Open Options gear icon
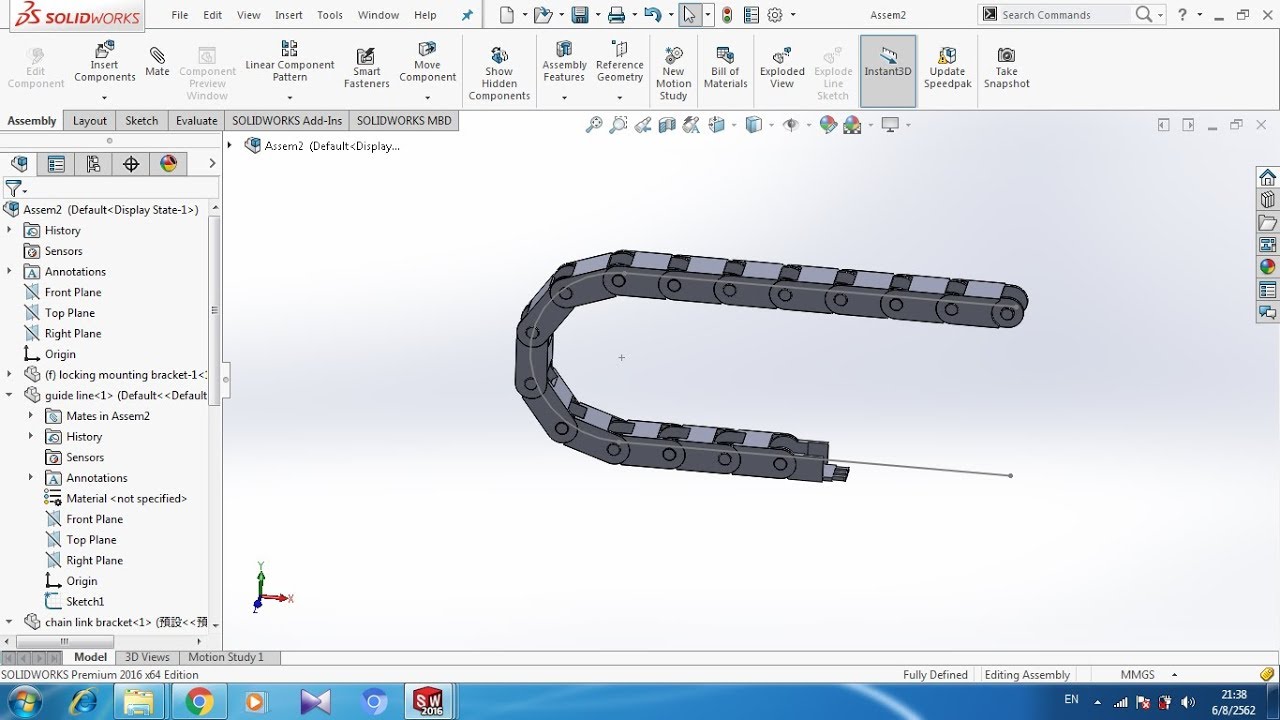Image resolution: width=1280 pixels, height=720 pixels. coord(775,15)
